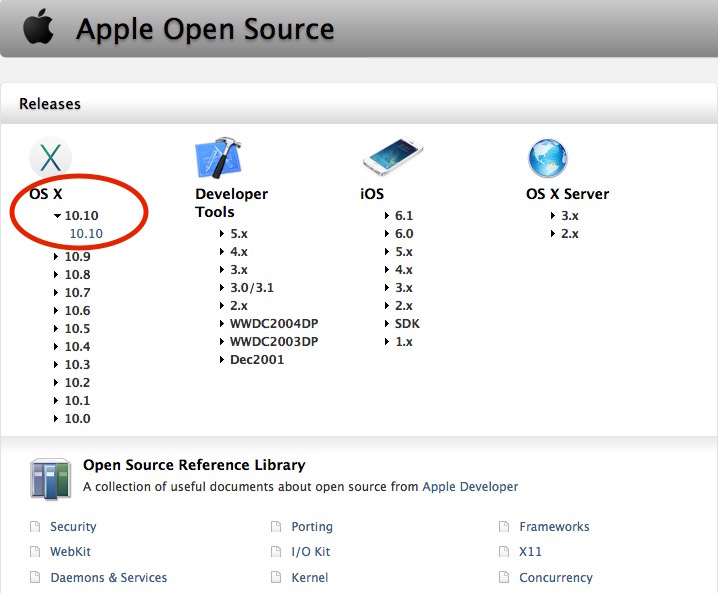Image resolution: width=718 pixels, height=593 pixels.
Task: Click the Xcode Developer Tools icon
Action: (x=218, y=158)
